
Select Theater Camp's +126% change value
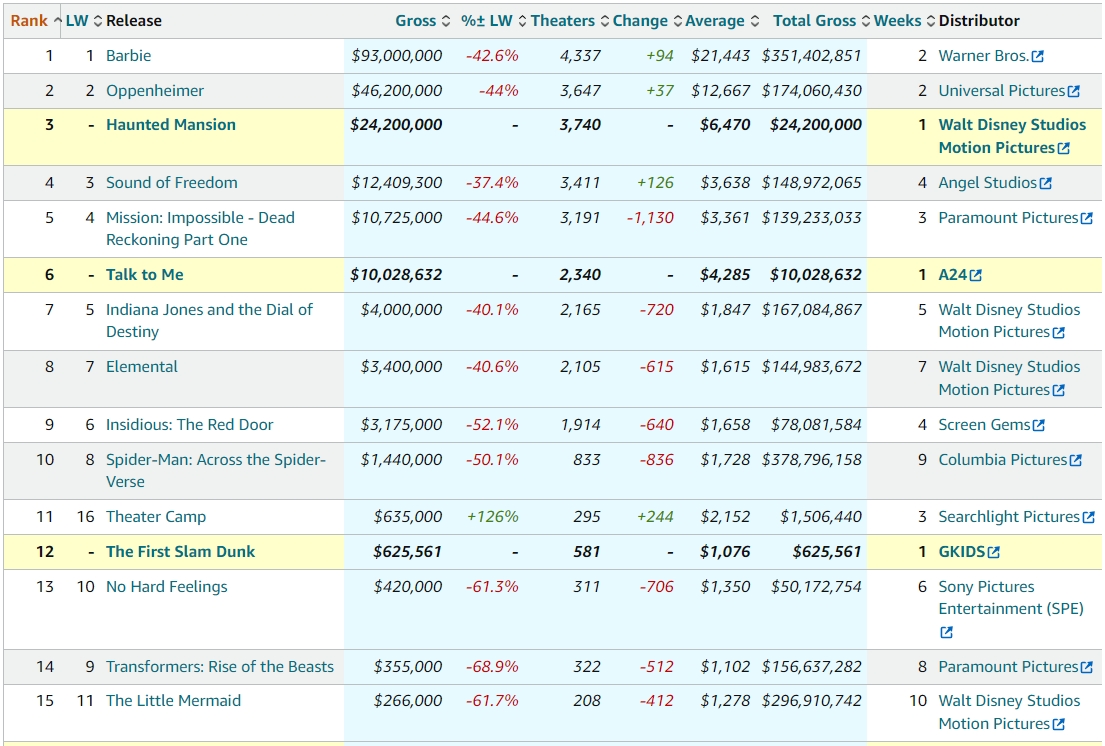pyautogui.click(x=493, y=516)
